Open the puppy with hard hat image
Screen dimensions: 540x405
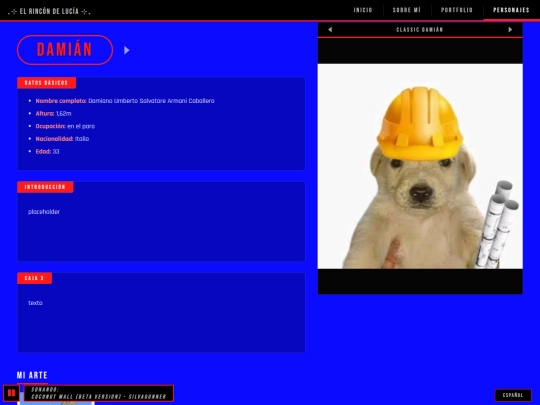[x=420, y=166]
